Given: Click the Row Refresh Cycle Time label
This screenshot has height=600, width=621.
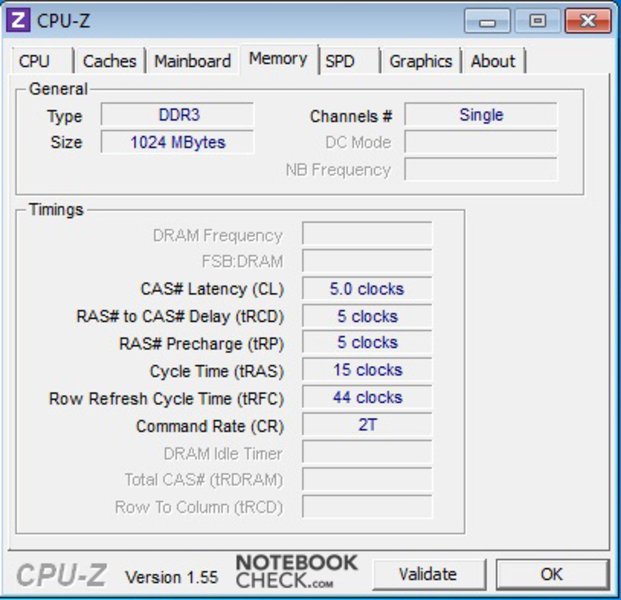Looking at the screenshot, I should point(166,399).
